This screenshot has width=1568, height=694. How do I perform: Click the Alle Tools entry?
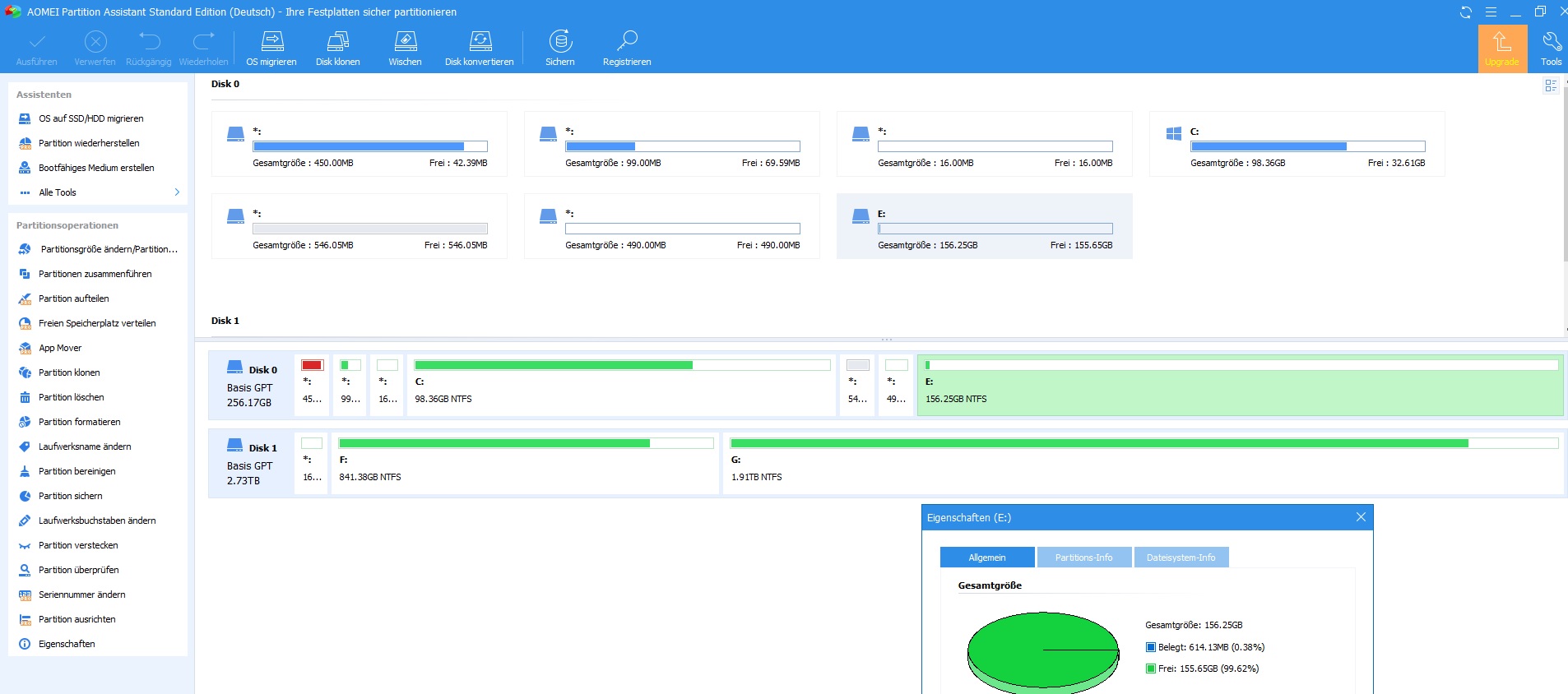(x=99, y=192)
